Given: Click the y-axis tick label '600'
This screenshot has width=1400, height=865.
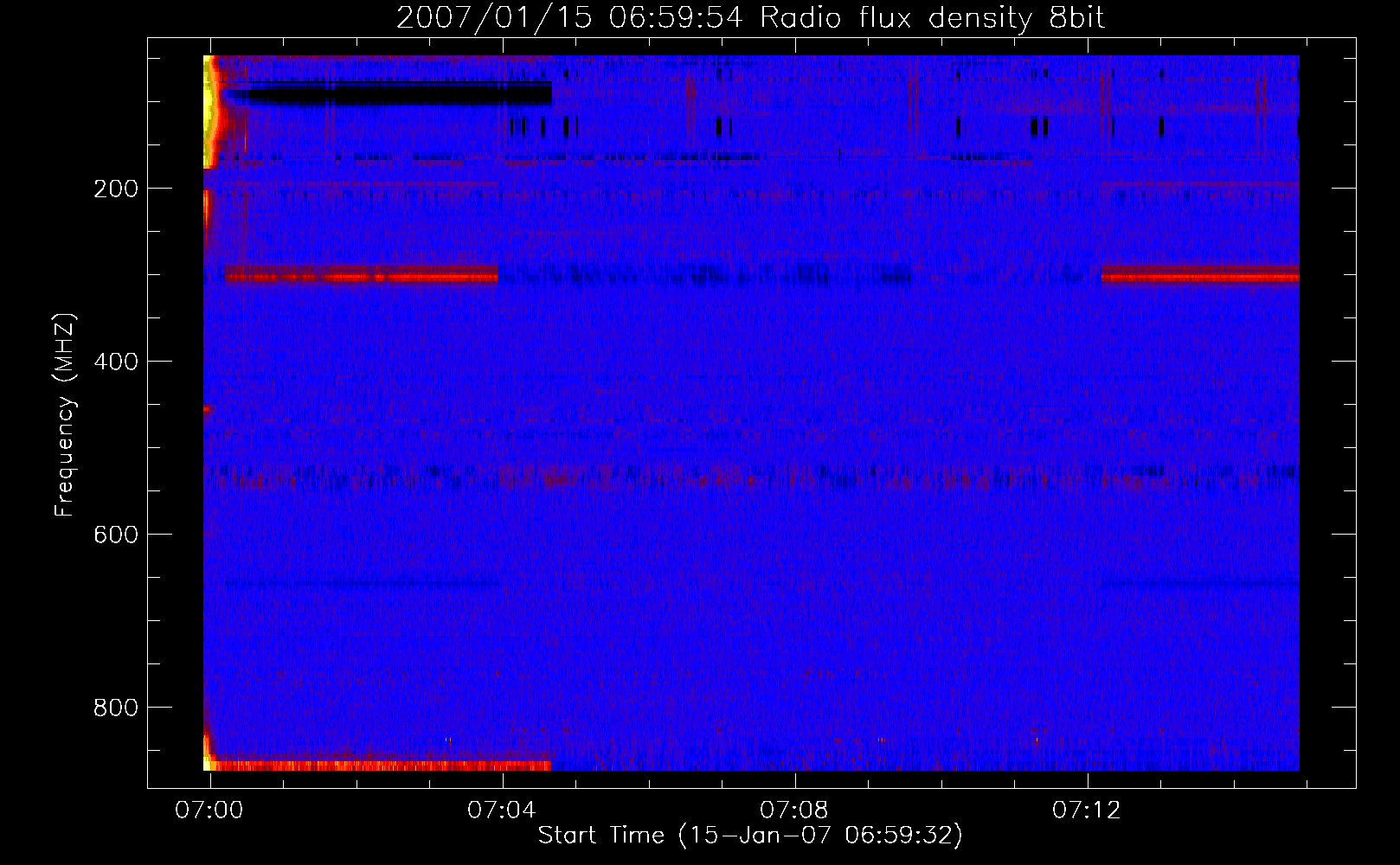Looking at the screenshot, I should pyautogui.click(x=116, y=535).
